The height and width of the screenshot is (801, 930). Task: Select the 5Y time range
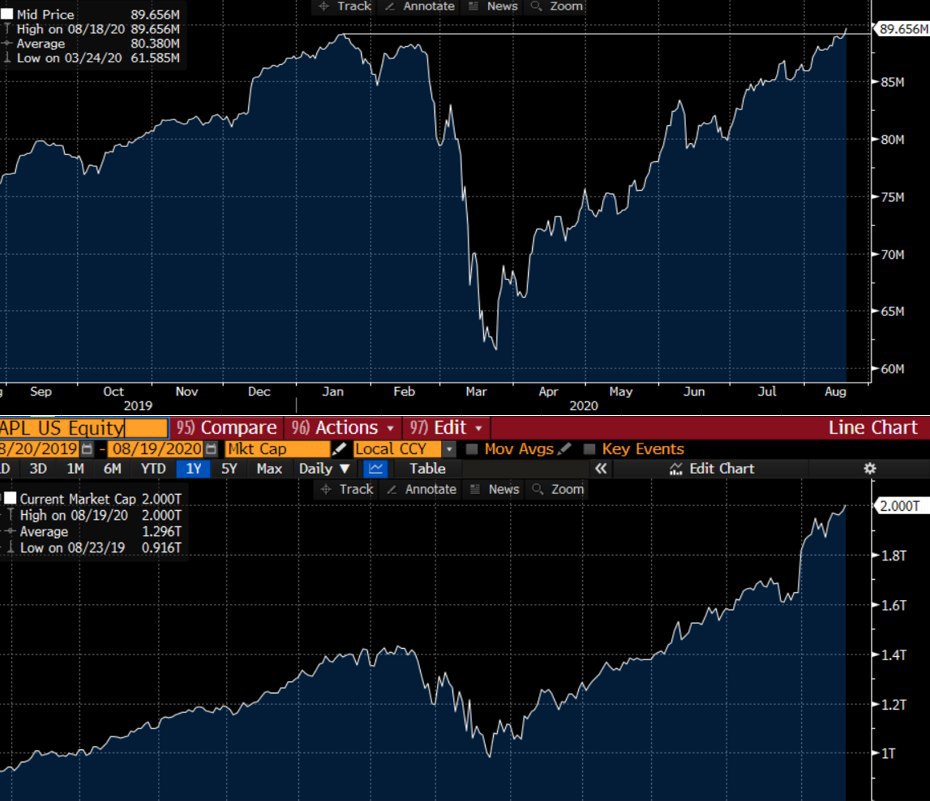tap(229, 468)
